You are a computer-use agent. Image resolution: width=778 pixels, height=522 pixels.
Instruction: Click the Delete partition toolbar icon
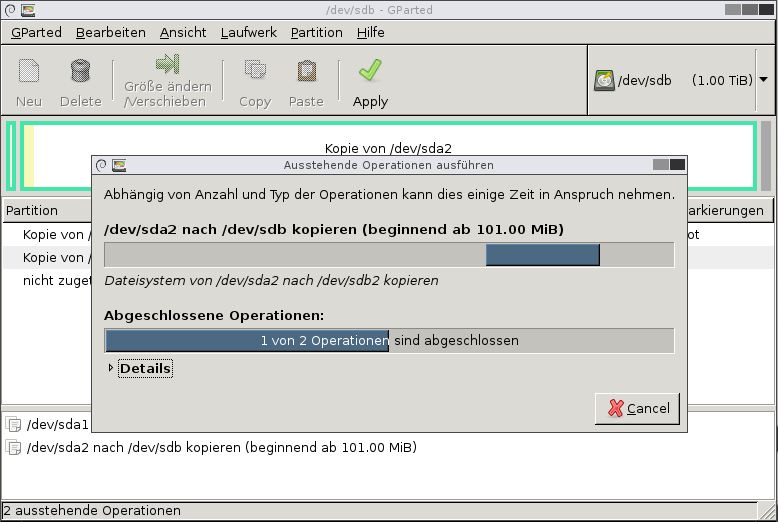coord(80,72)
